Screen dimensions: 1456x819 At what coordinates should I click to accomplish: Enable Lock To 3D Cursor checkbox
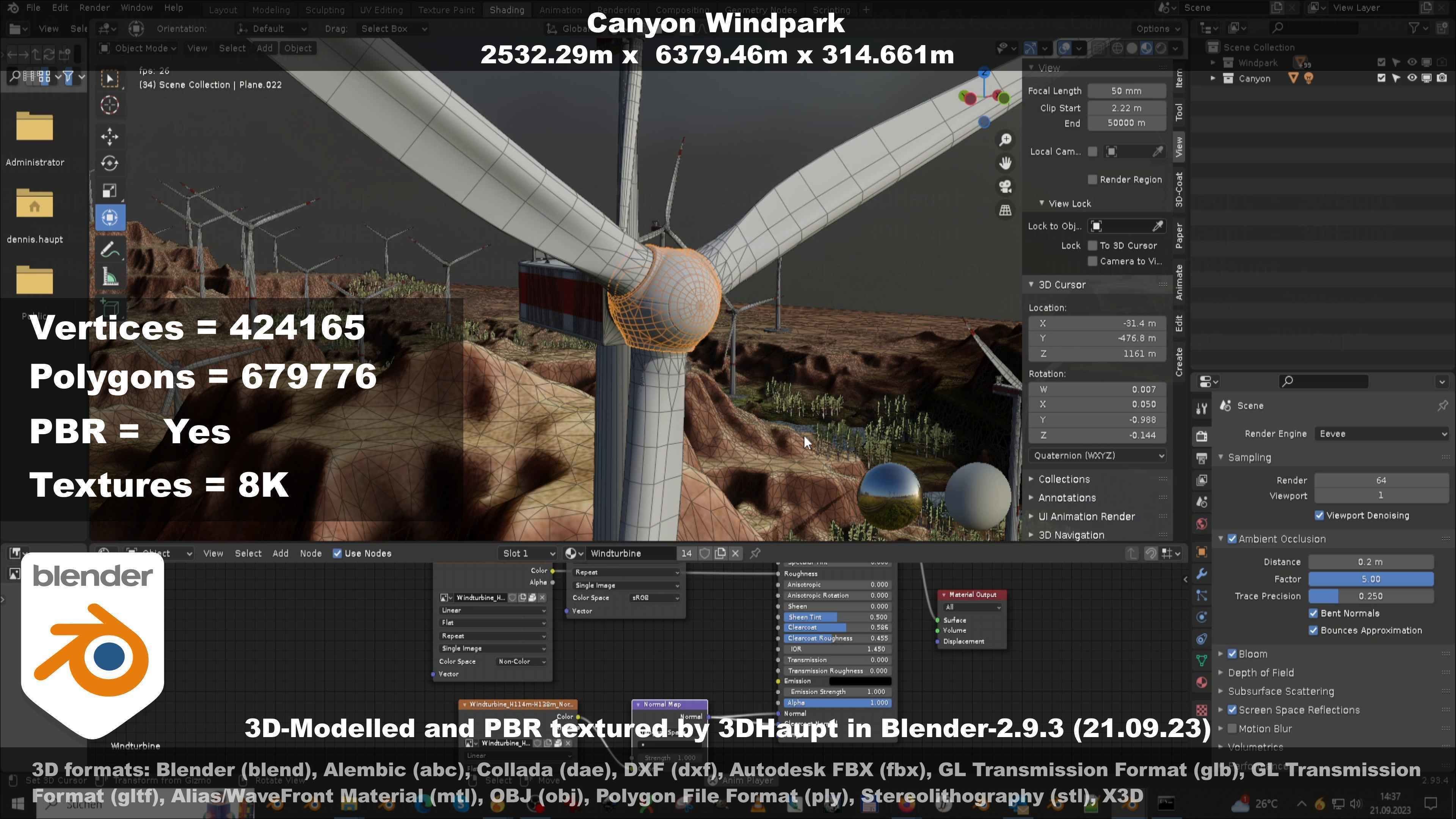pyautogui.click(x=1092, y=245)
